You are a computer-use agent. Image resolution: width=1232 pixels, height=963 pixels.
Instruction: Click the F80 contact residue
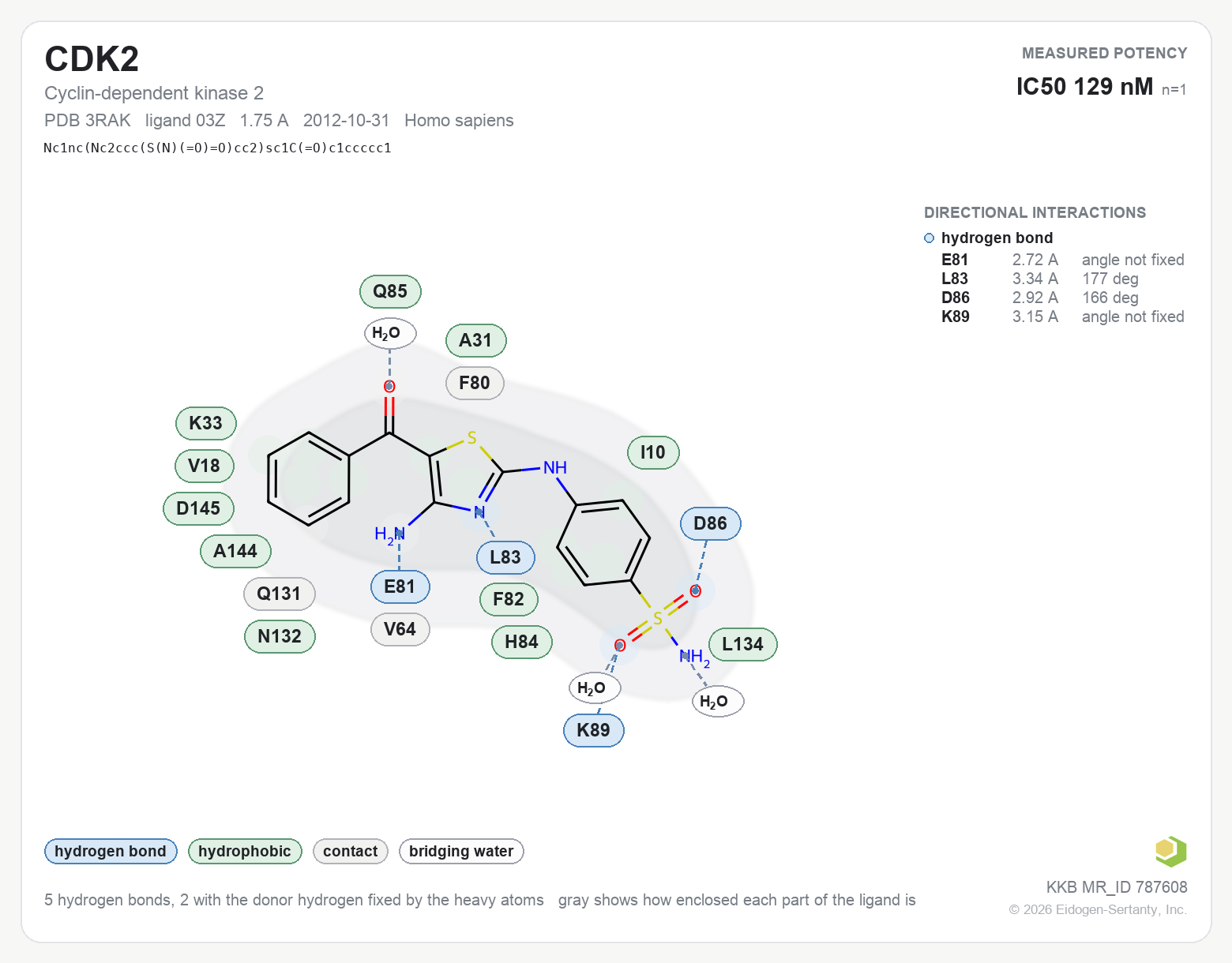(x=475, y=383)
